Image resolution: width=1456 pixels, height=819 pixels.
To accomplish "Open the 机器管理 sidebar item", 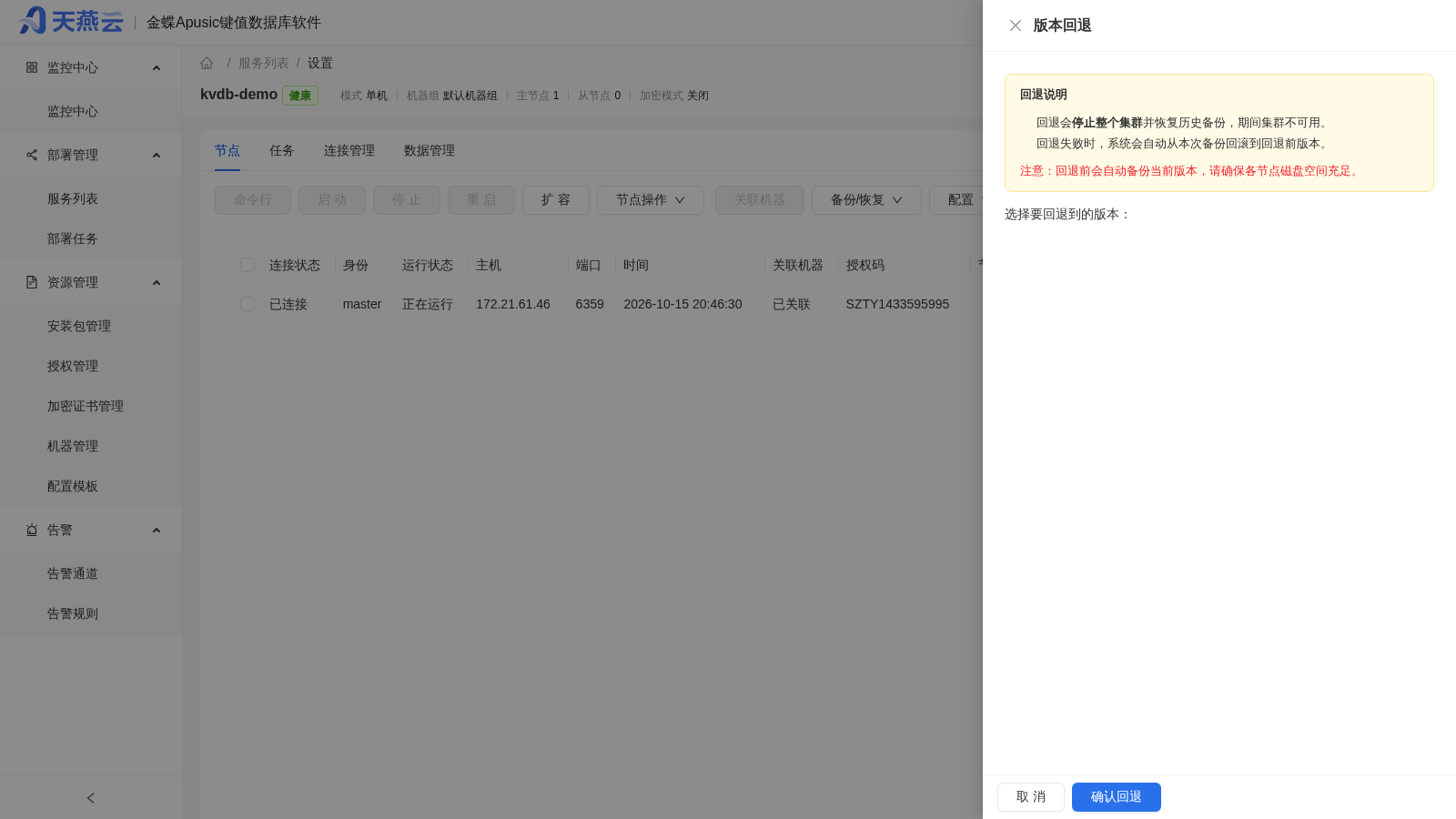I will tap(91, 446).
